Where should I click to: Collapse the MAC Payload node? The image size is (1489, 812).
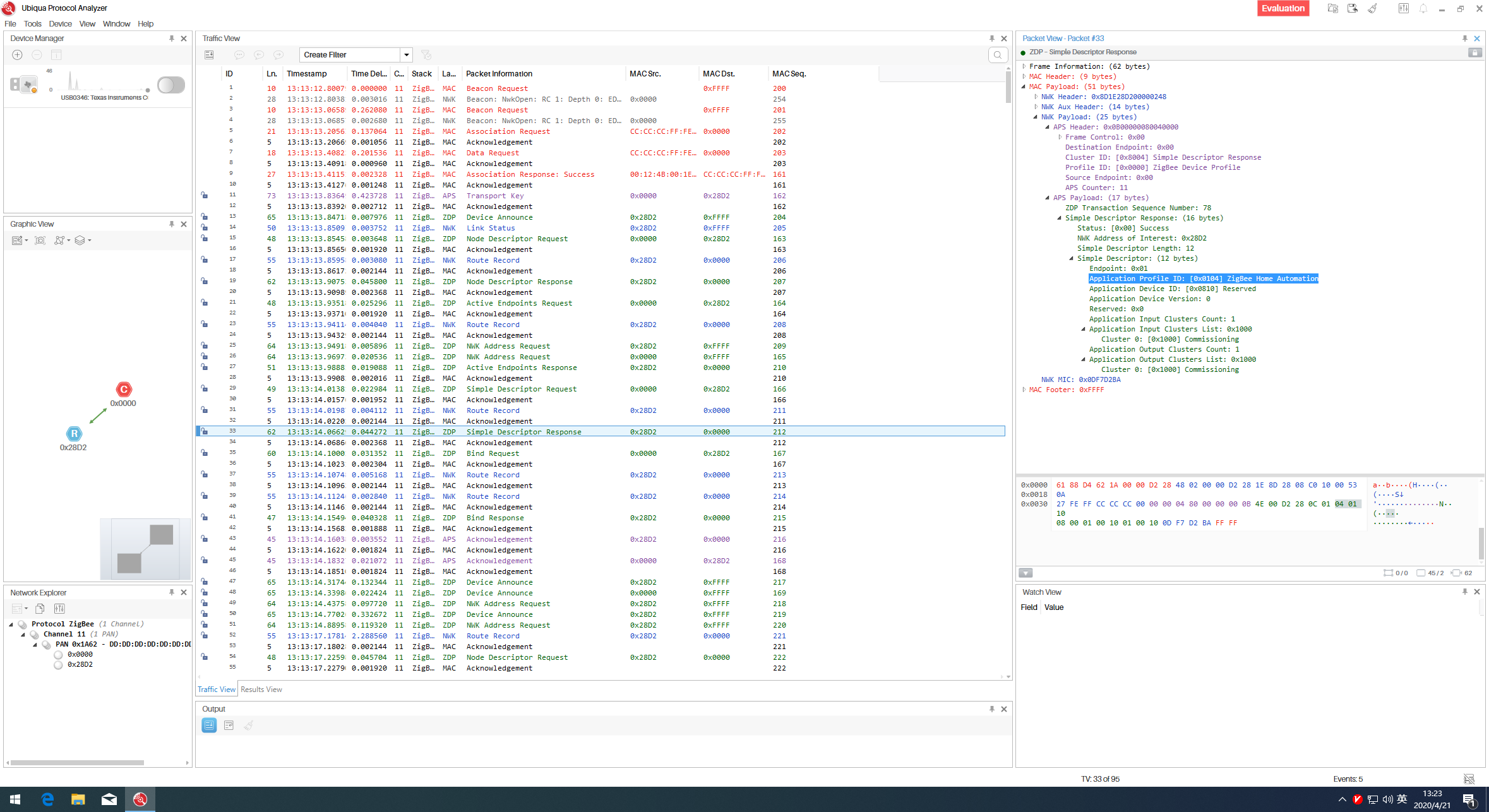[1024, 87]
